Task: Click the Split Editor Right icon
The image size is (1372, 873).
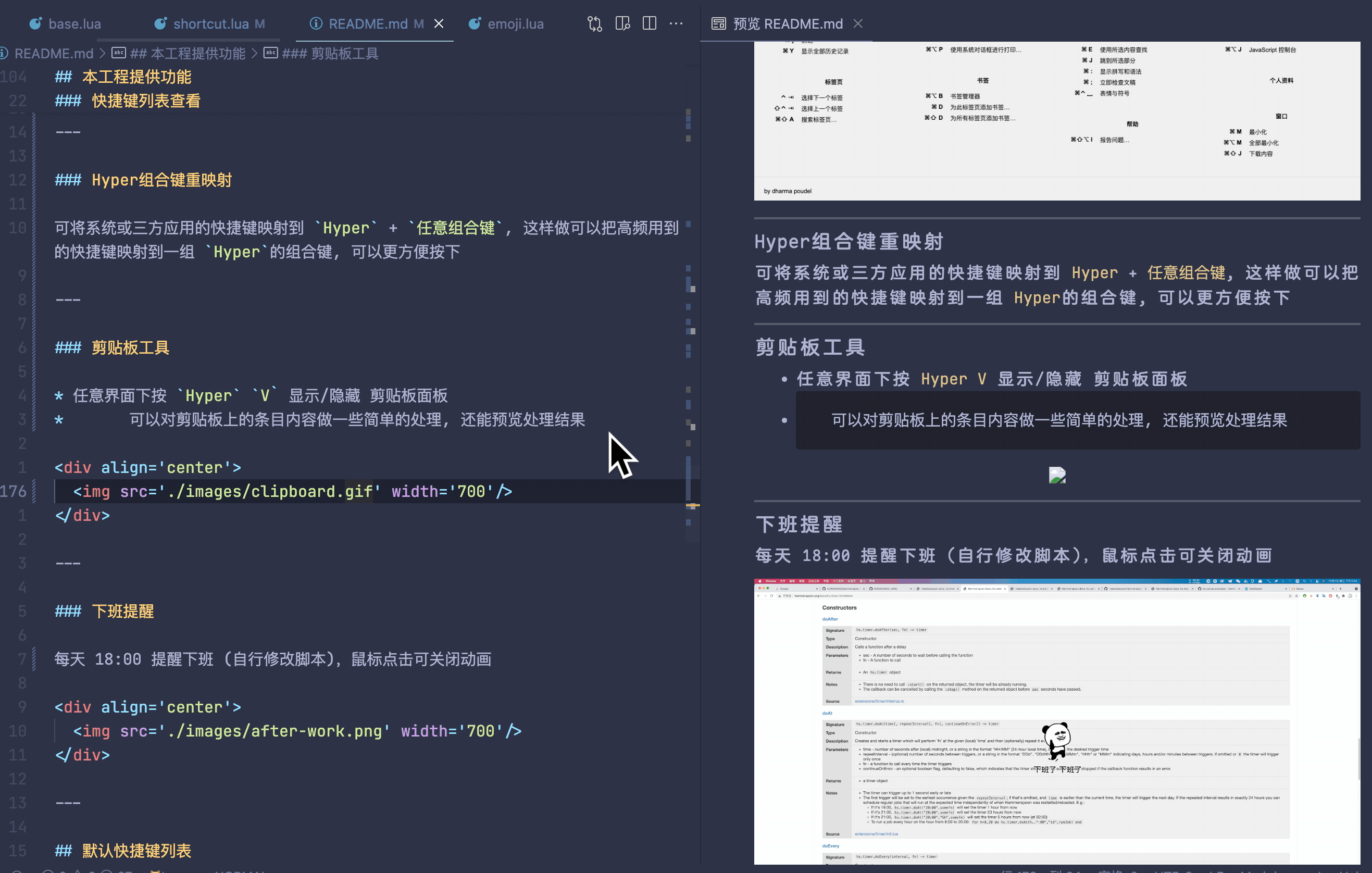Action: click(649, 23)
